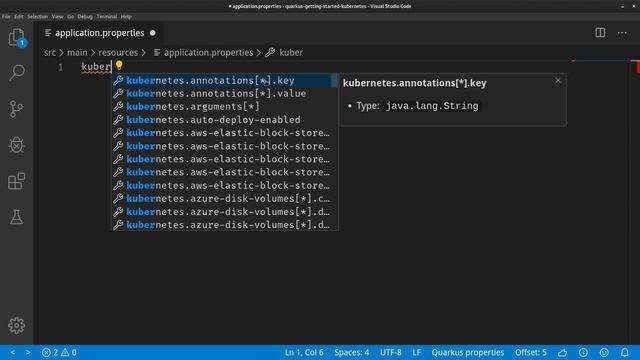
Task: Open the Test flask view
Action: click(16, 217)
